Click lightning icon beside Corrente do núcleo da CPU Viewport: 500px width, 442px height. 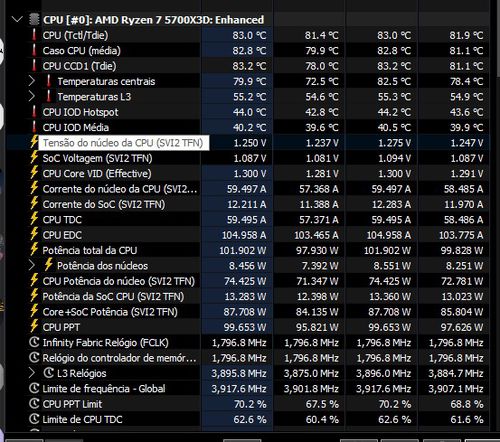coord(34,188)
